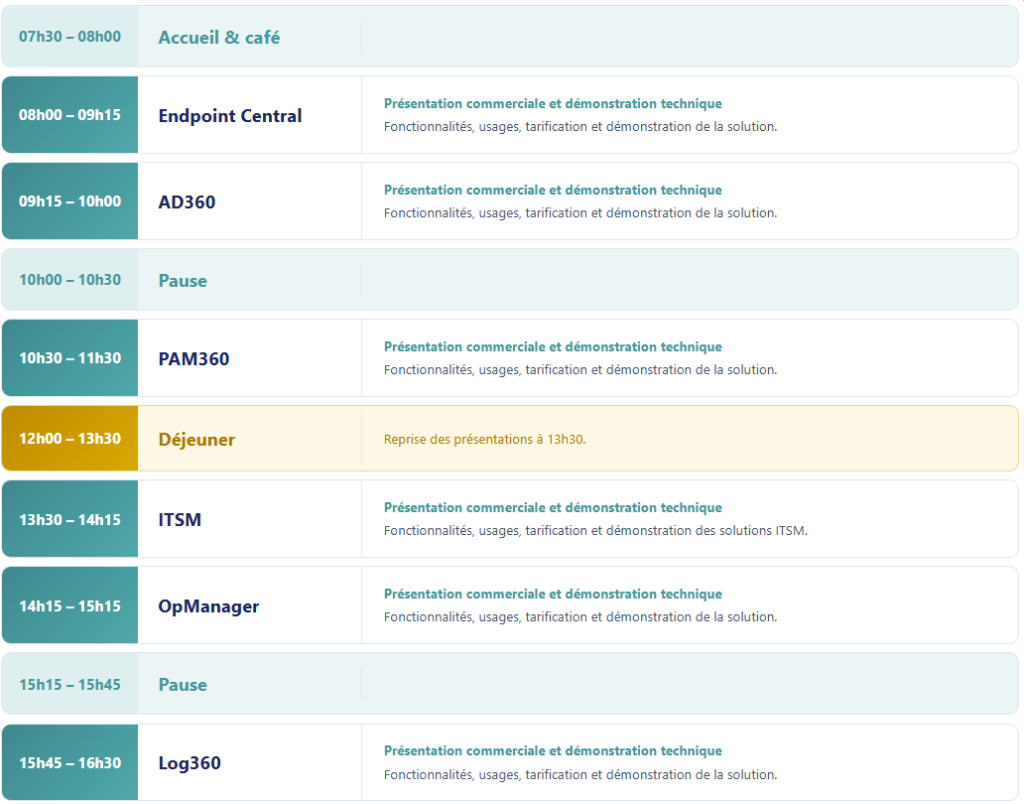Viewport: 1024px width, 804px height.
Task: Click the PAM360 description line
Action: coord(580,370)
